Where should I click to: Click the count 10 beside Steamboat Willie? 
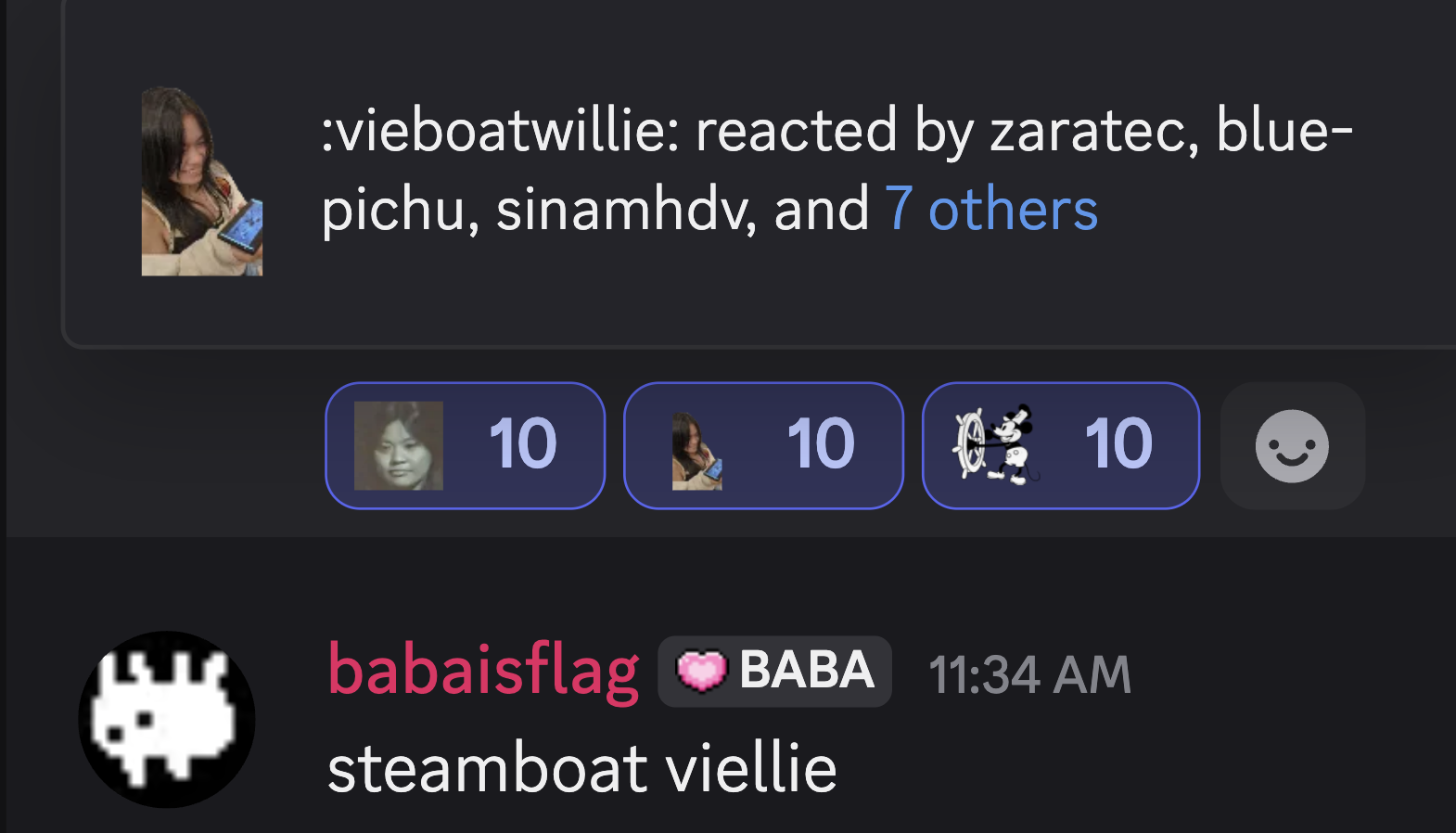pos(1118,443)
